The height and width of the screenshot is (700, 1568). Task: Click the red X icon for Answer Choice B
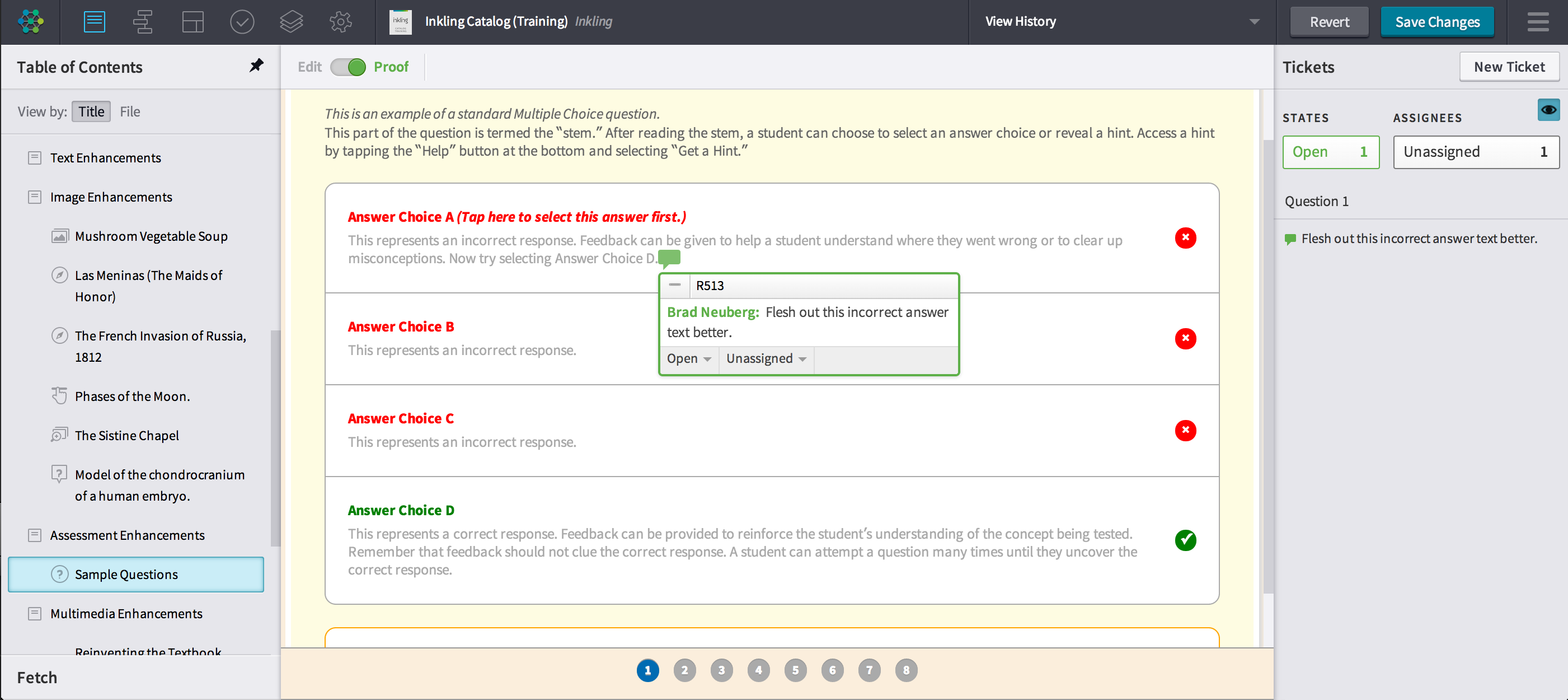pos(1185,338)
